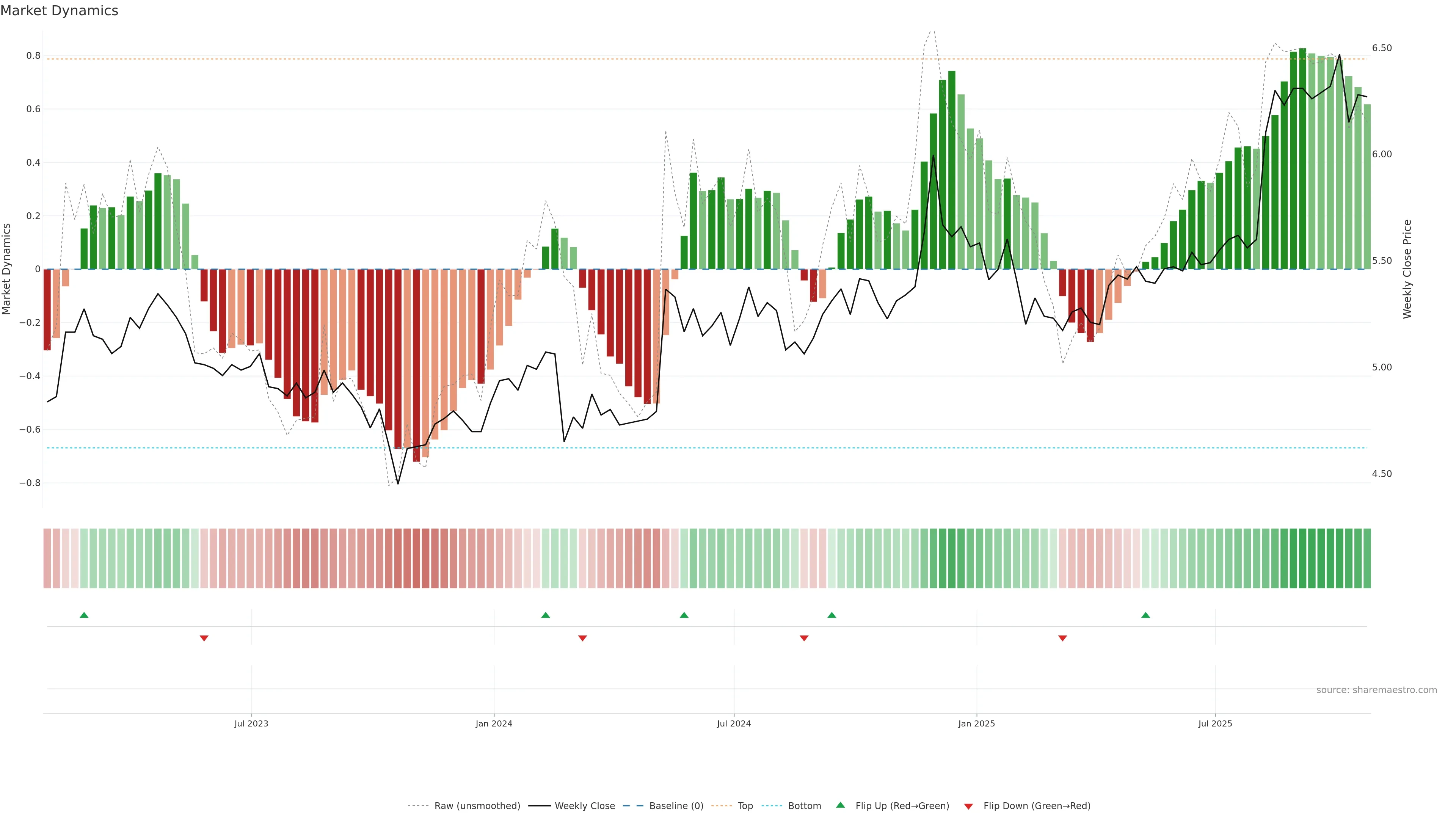Image resolution: width=1456 pixels, height=819 pixels.
Task: Click the flip-up marker before July 2024
Action: 684,615
